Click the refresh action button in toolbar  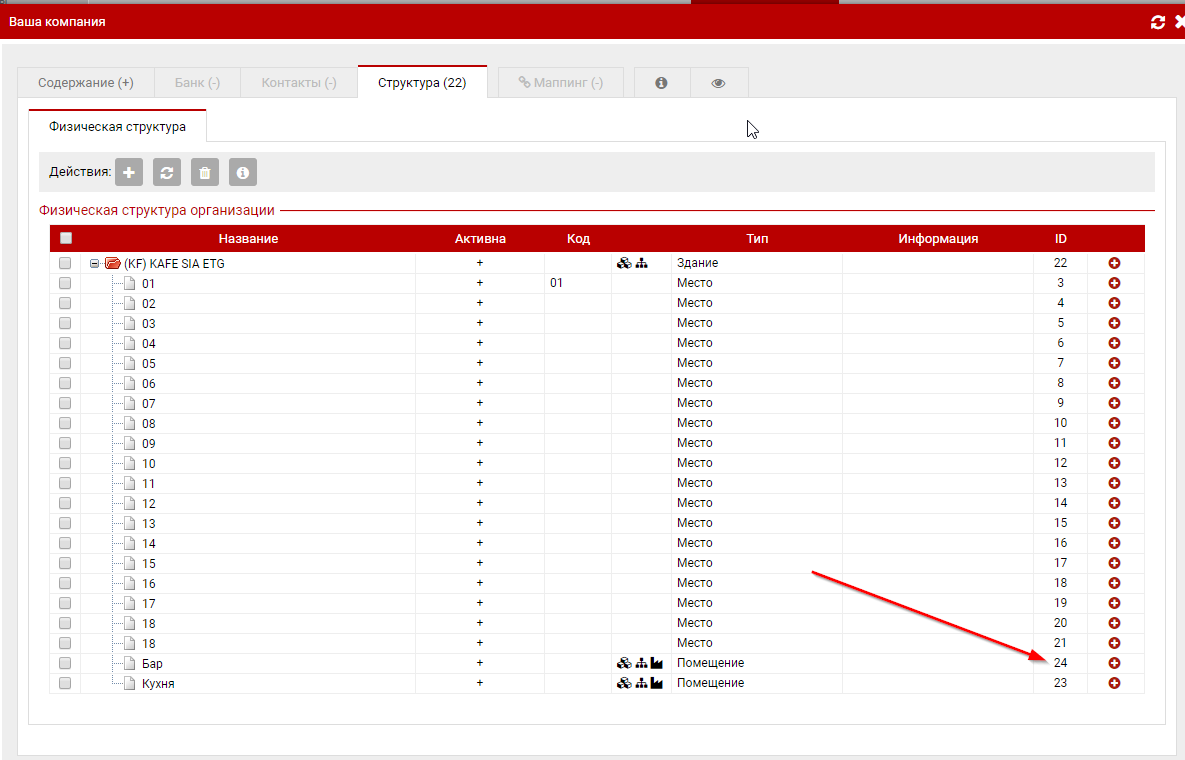tap(167, 173)
